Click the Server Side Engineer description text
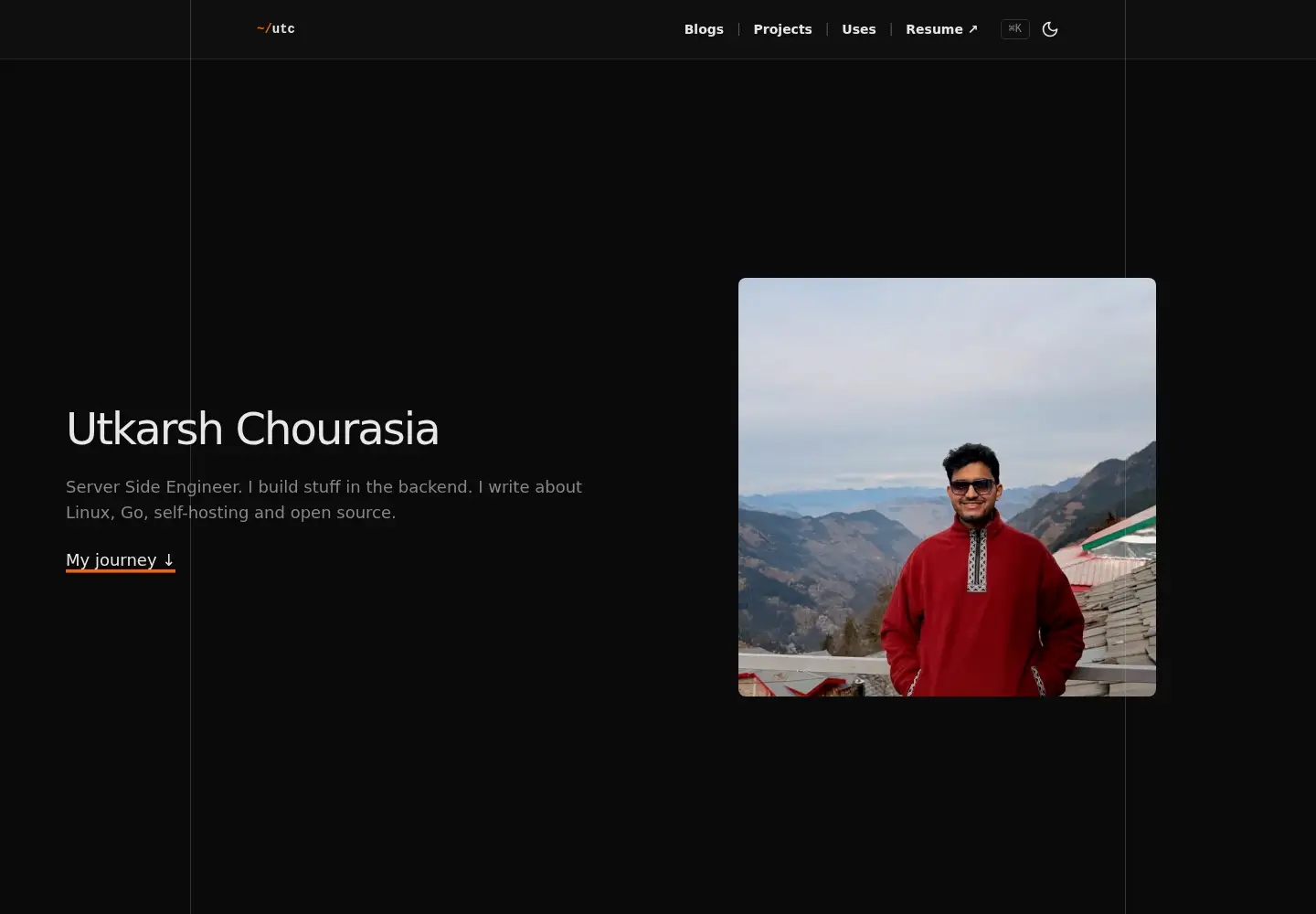 tap(324, 500)
